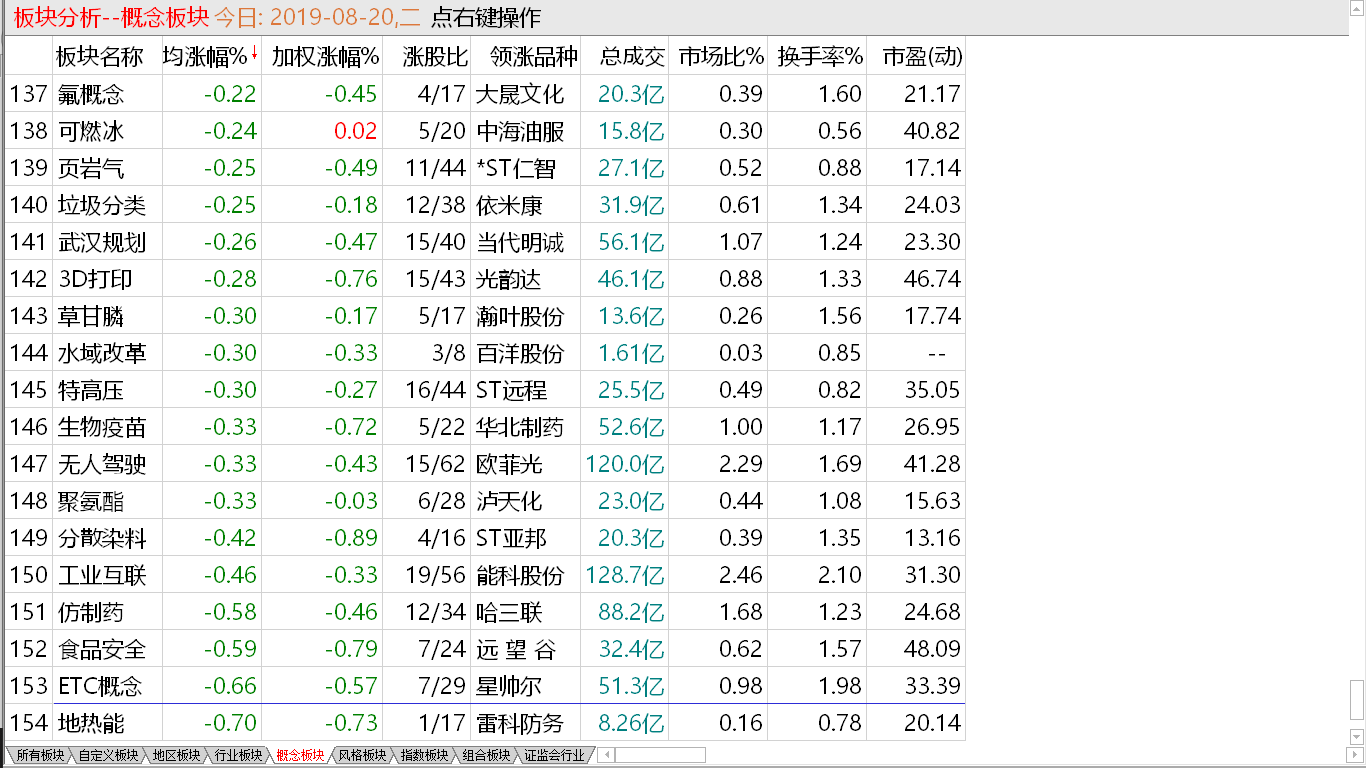
Task: Click leading stock 能科股份
Action: pos(520,575)
